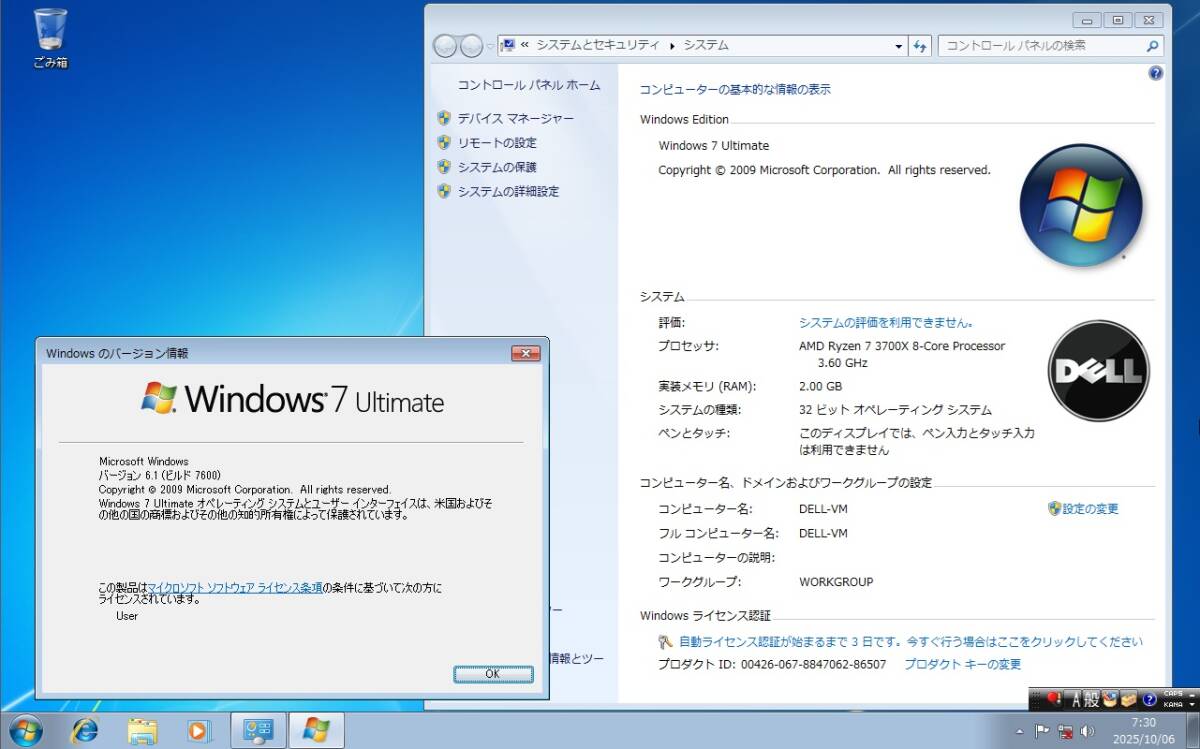Image resolution: width=1200 pixels, height=749 pixels.
Task: Click the network status tray icon
Action: point(1064,732)
